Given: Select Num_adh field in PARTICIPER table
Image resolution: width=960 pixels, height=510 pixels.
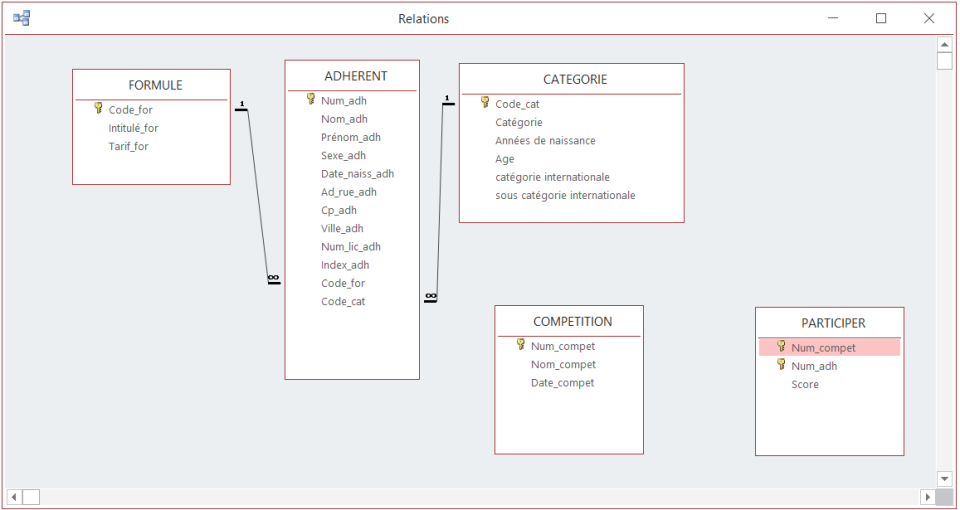Looking at the screenshot, I should point(814,366).
